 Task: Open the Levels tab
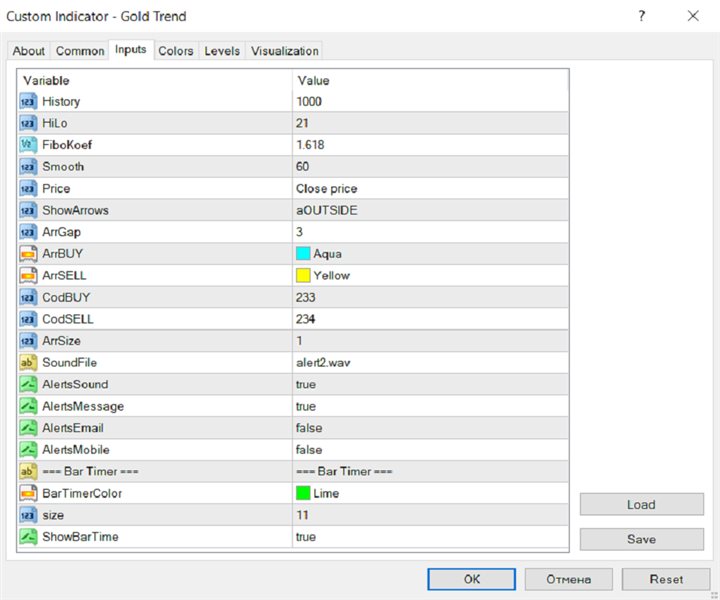tap(222, 51)
